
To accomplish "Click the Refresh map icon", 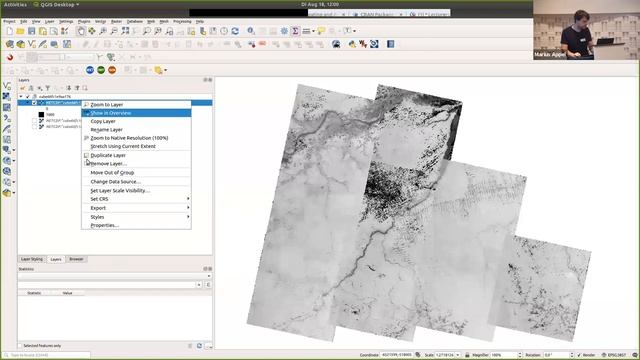I will click(x=235, y=31).
